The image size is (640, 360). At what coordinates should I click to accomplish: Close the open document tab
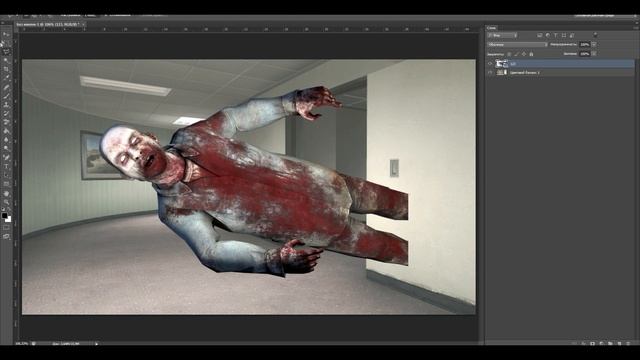coord(83,24)
